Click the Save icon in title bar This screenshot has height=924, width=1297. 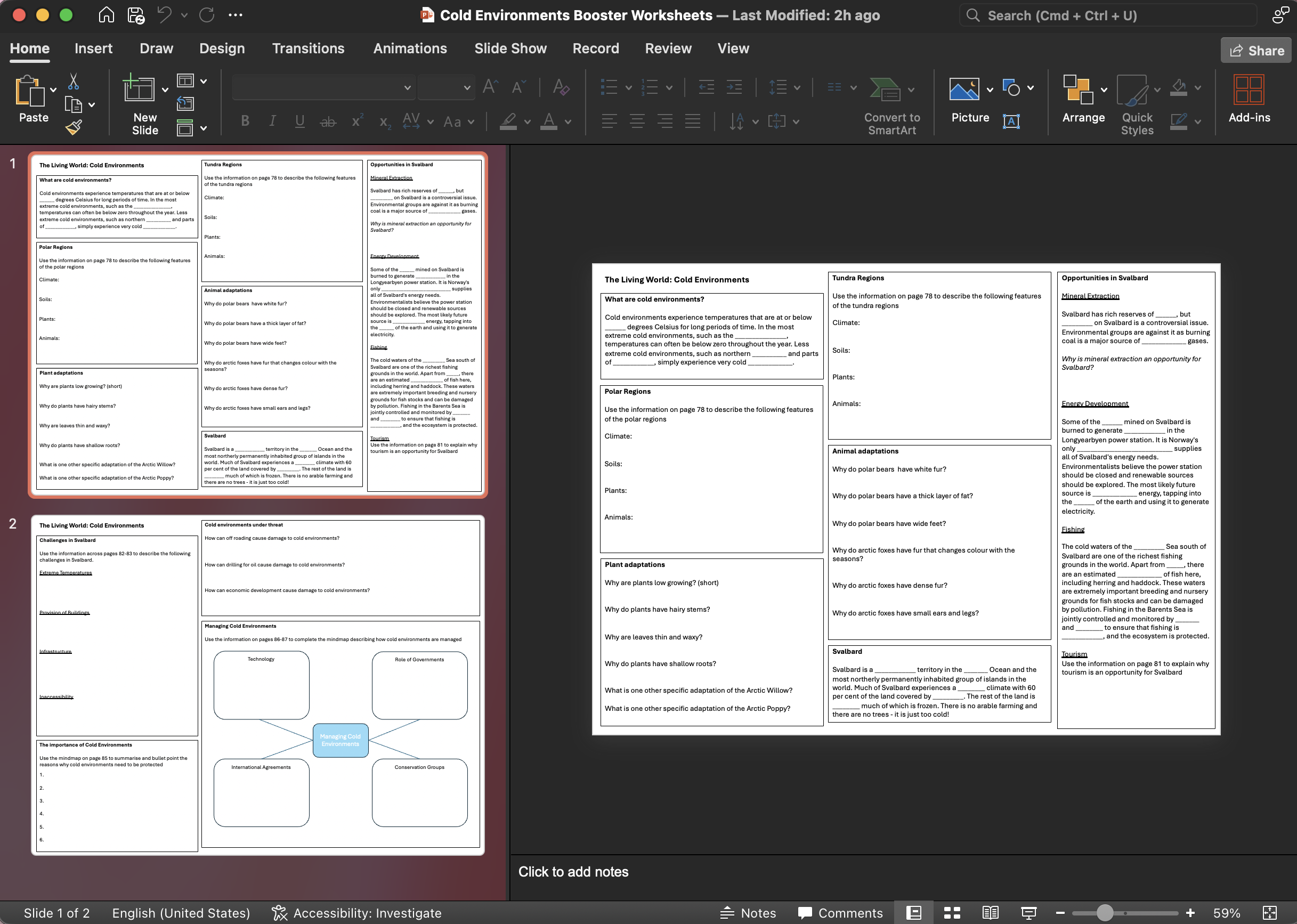click(135, 15)
